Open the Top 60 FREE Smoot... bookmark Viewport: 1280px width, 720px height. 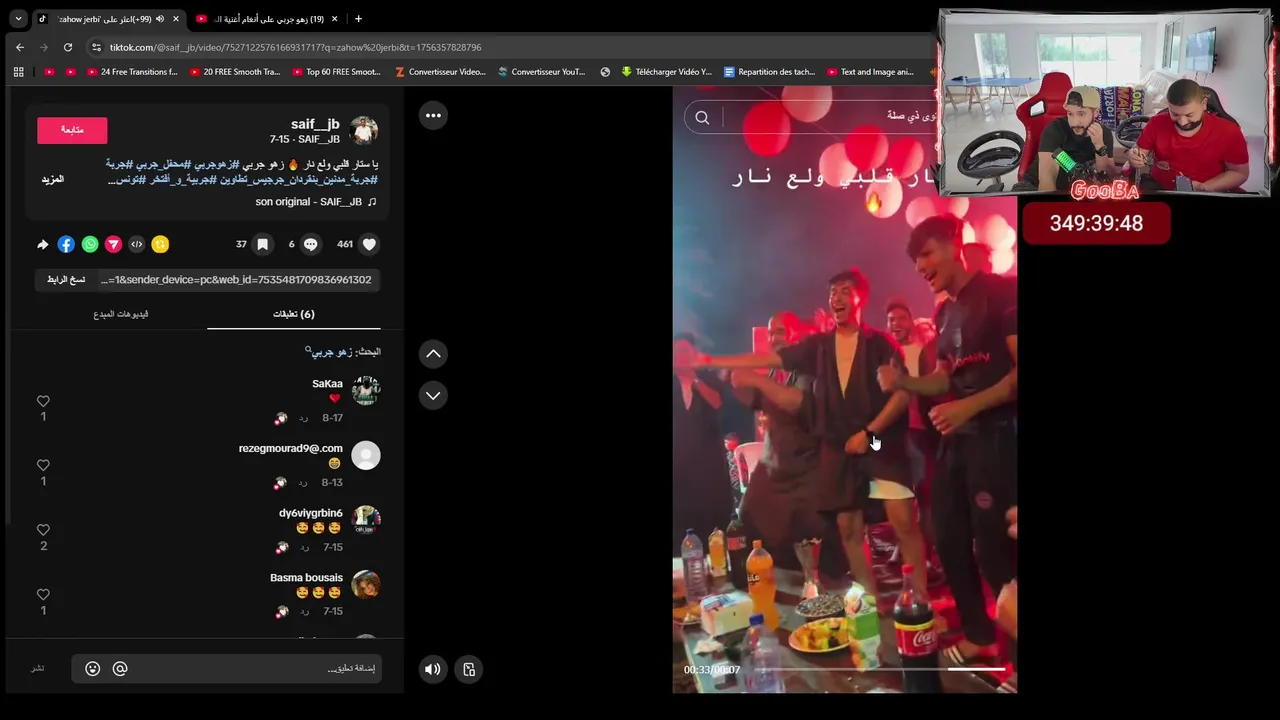click(x=336, y=72)
